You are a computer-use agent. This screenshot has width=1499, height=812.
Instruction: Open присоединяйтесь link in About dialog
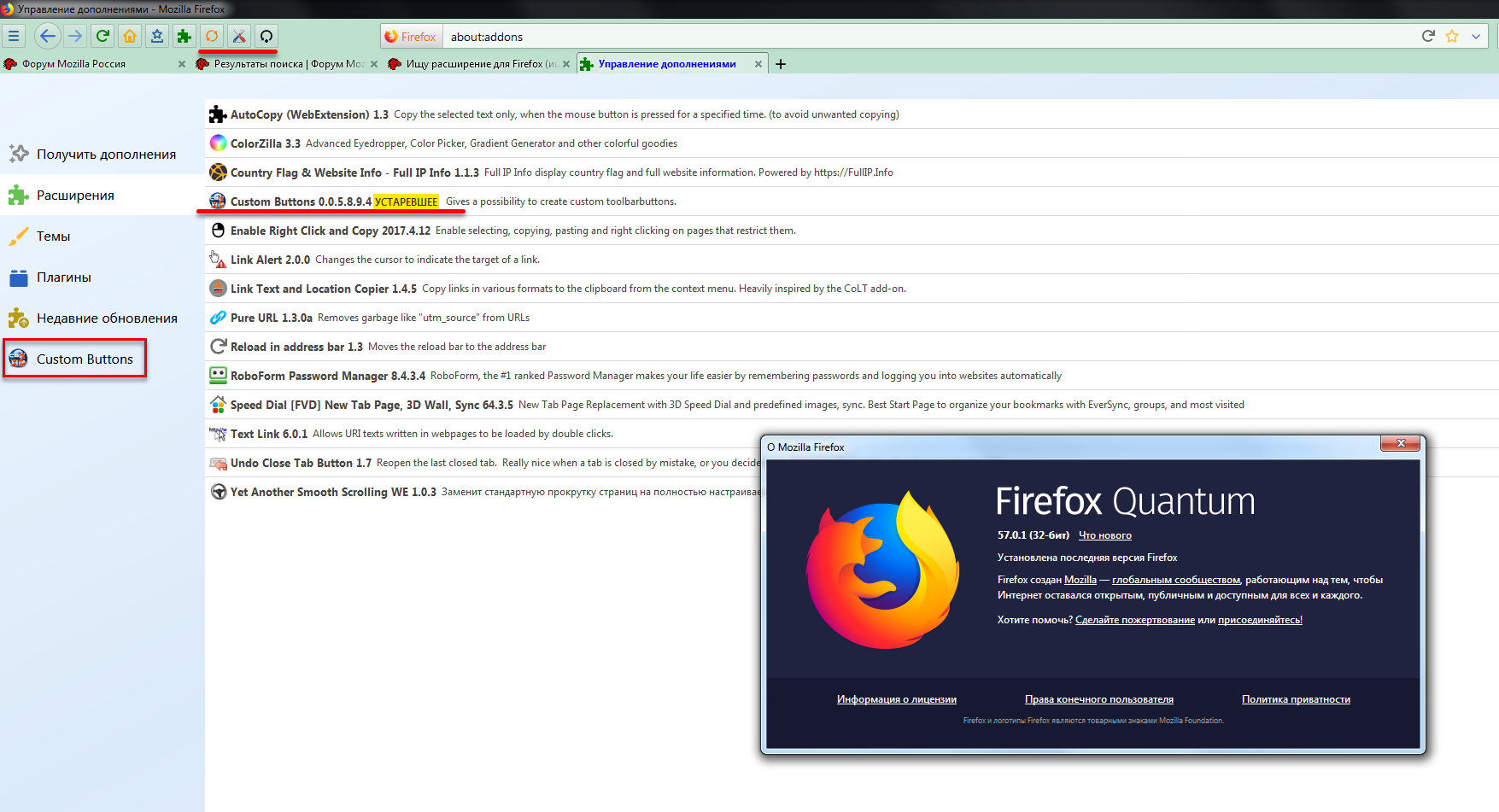click(1260, 620)
